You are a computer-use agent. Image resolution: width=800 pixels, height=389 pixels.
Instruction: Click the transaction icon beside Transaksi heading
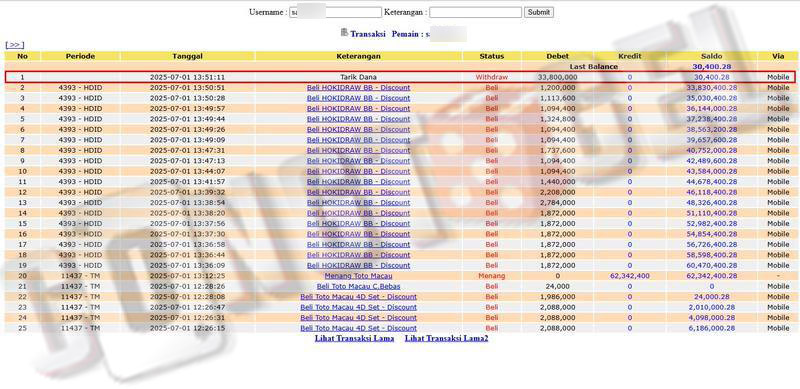344,33
